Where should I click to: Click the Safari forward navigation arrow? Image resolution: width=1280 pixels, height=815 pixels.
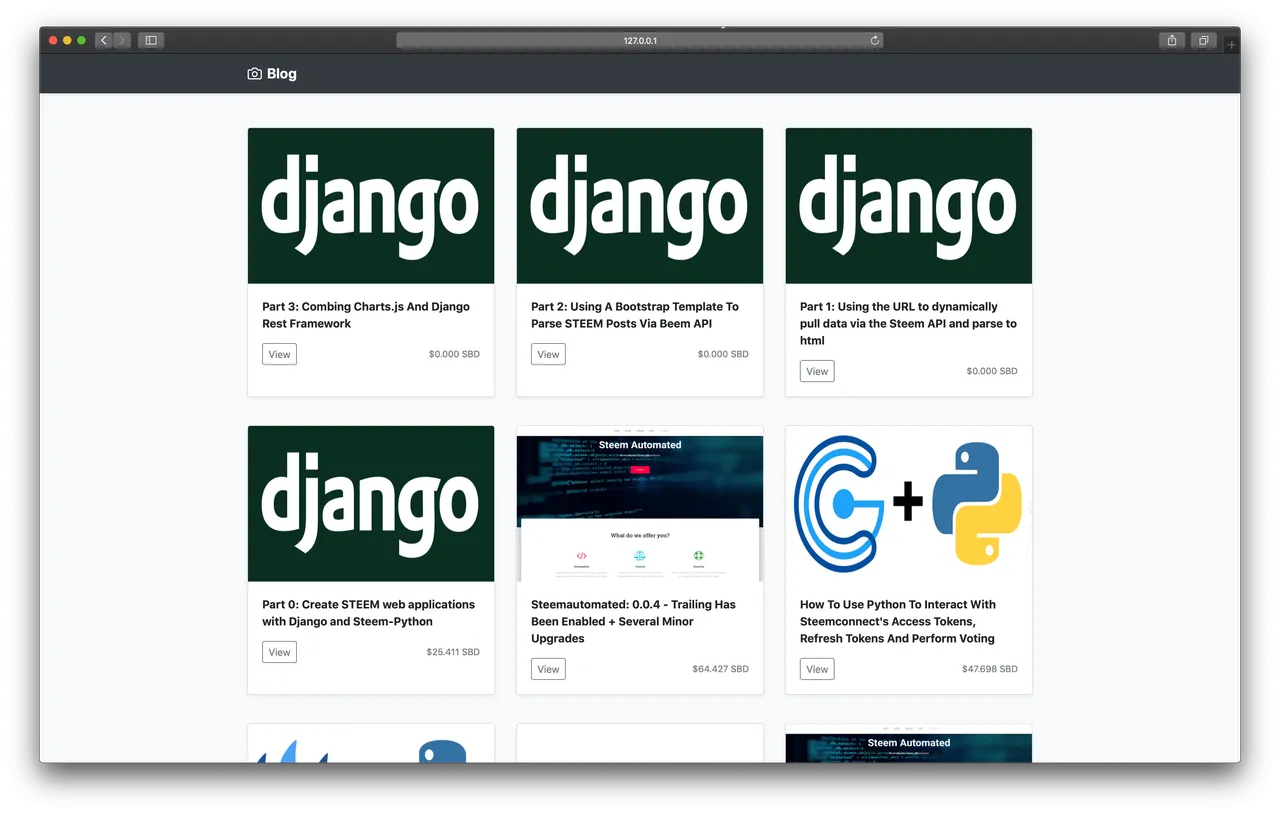122,41
